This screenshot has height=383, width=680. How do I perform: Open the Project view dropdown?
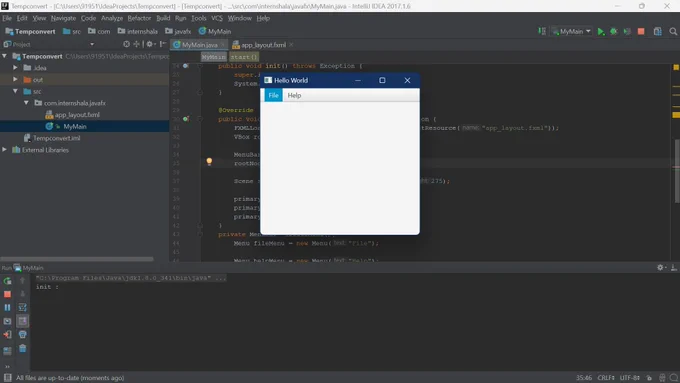(92, 44)
